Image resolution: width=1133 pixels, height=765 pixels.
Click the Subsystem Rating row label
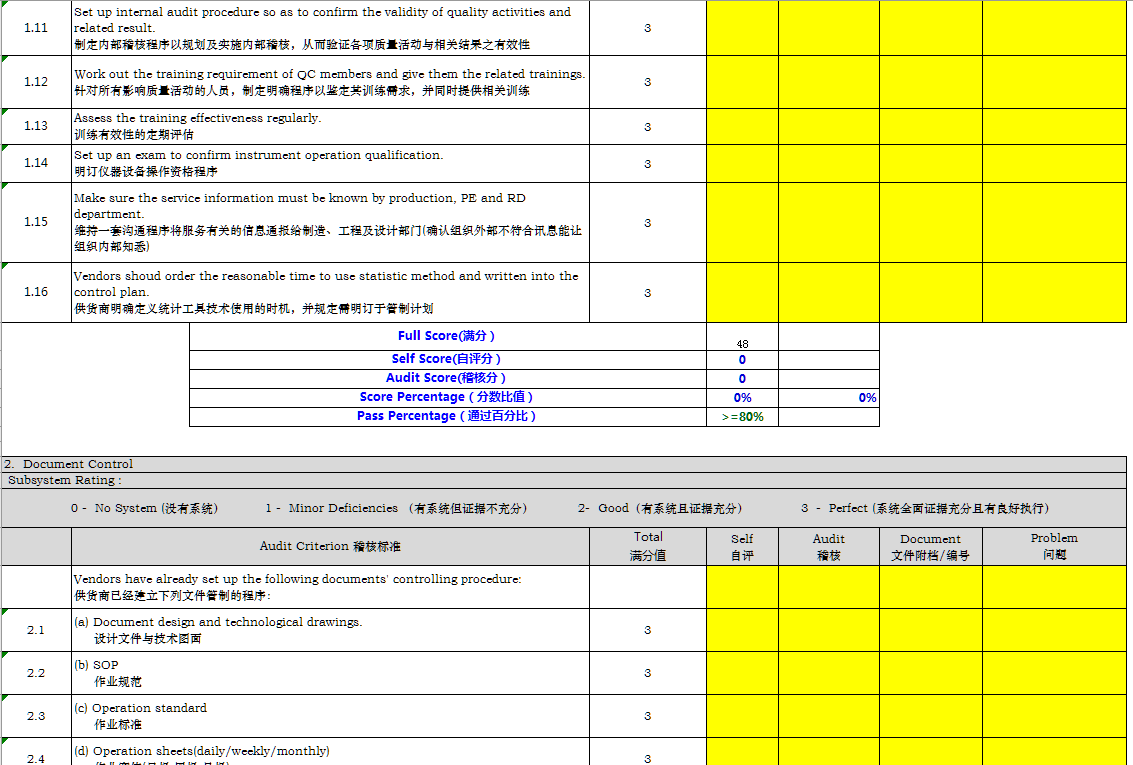[65, 480]
